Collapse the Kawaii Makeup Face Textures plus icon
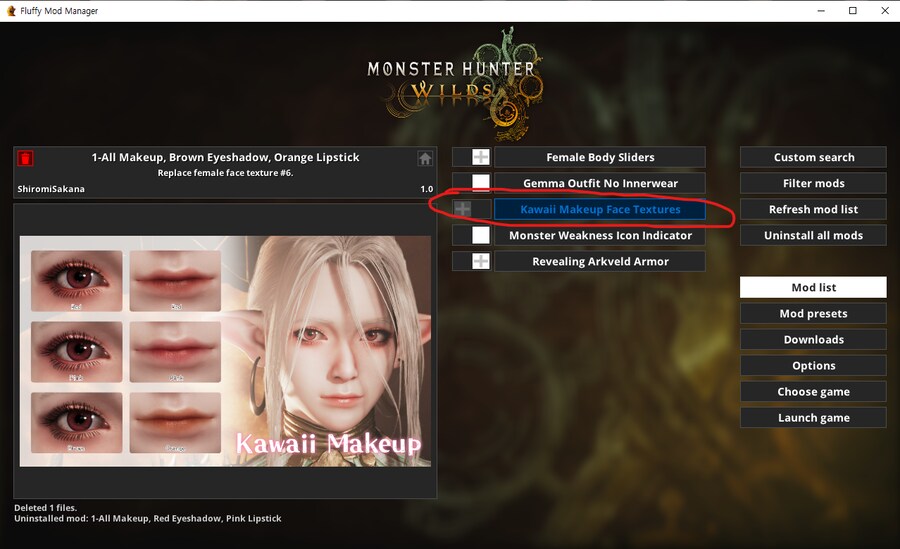Viewport: 900px width, 549px height. point(463,209)
